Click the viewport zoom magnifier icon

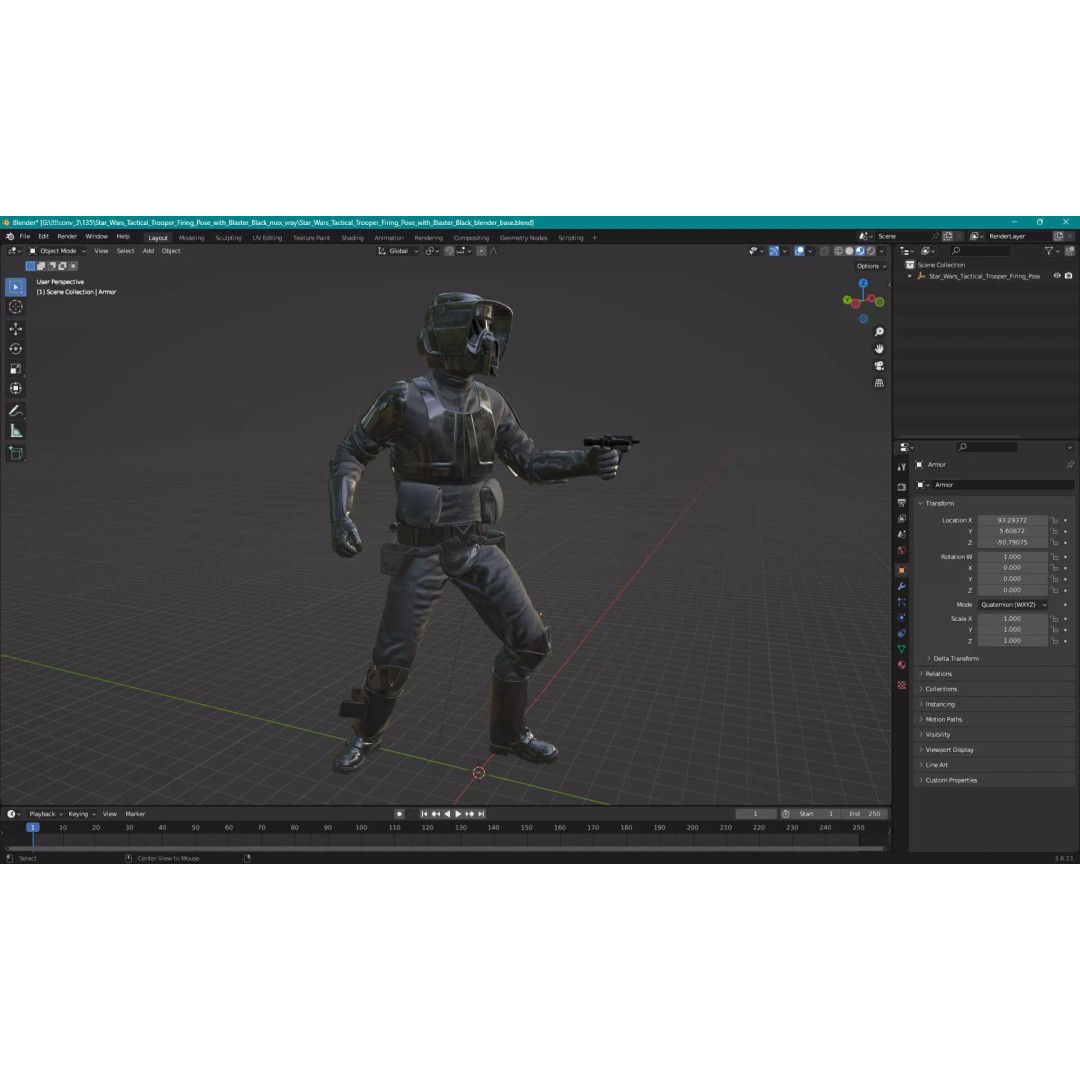point(879,332)
